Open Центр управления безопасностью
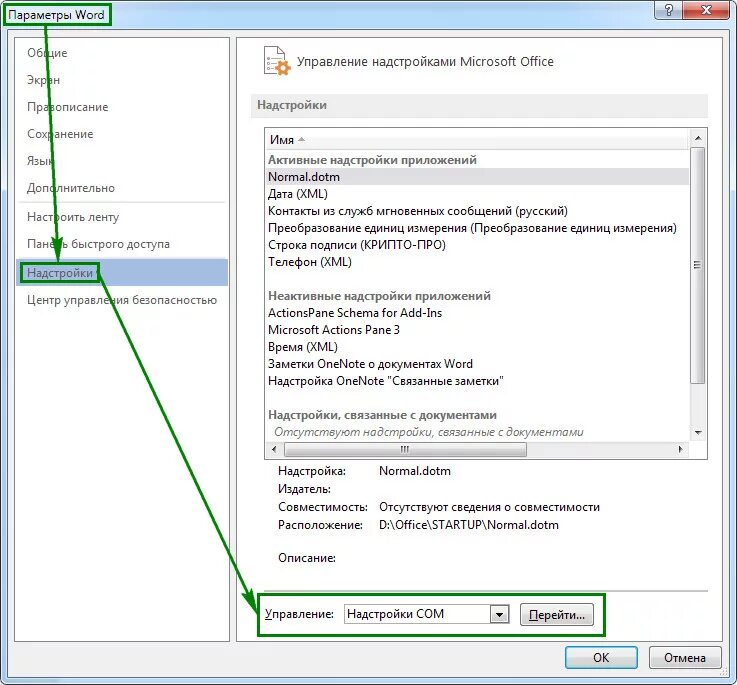The width and height of the screenshot is (737, 685). 122,300
